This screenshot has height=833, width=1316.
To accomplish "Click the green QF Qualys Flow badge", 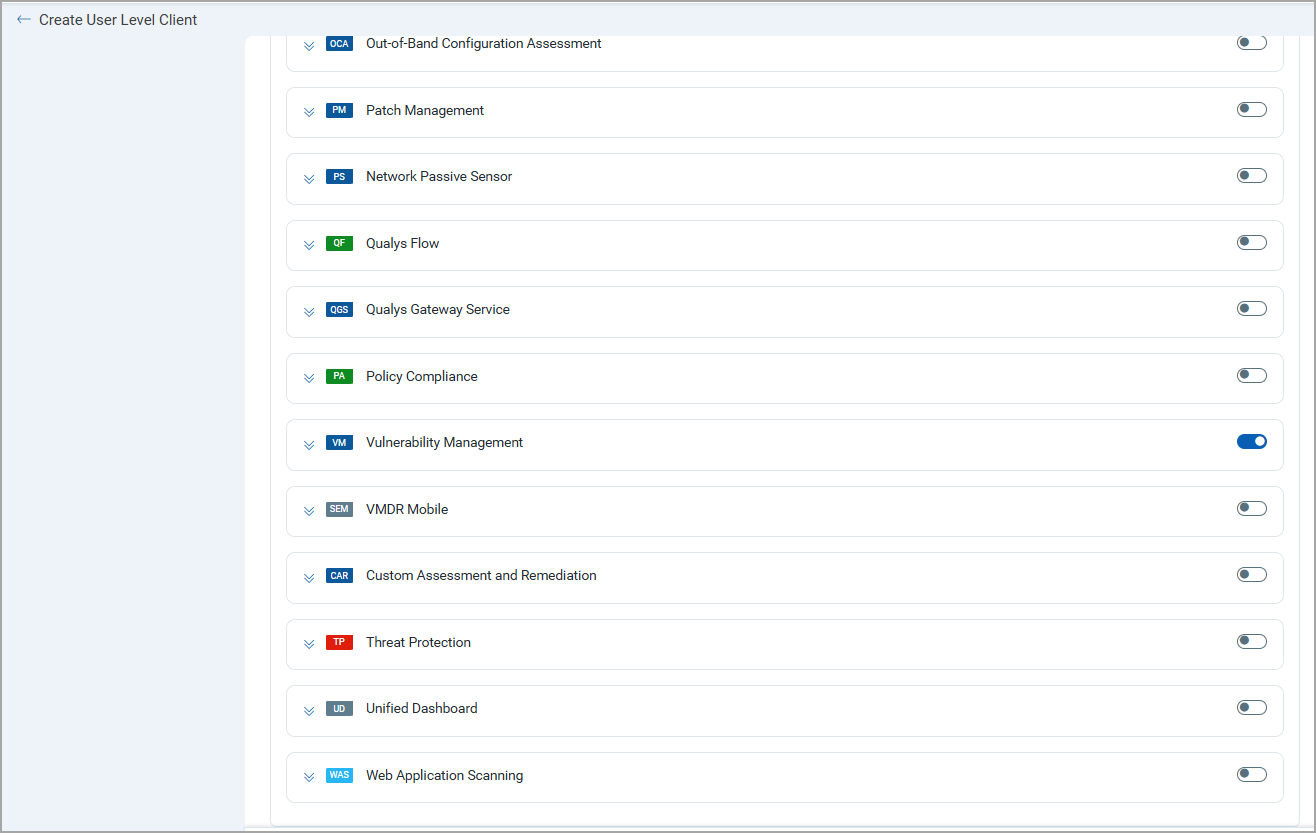I will pos(339,243).
